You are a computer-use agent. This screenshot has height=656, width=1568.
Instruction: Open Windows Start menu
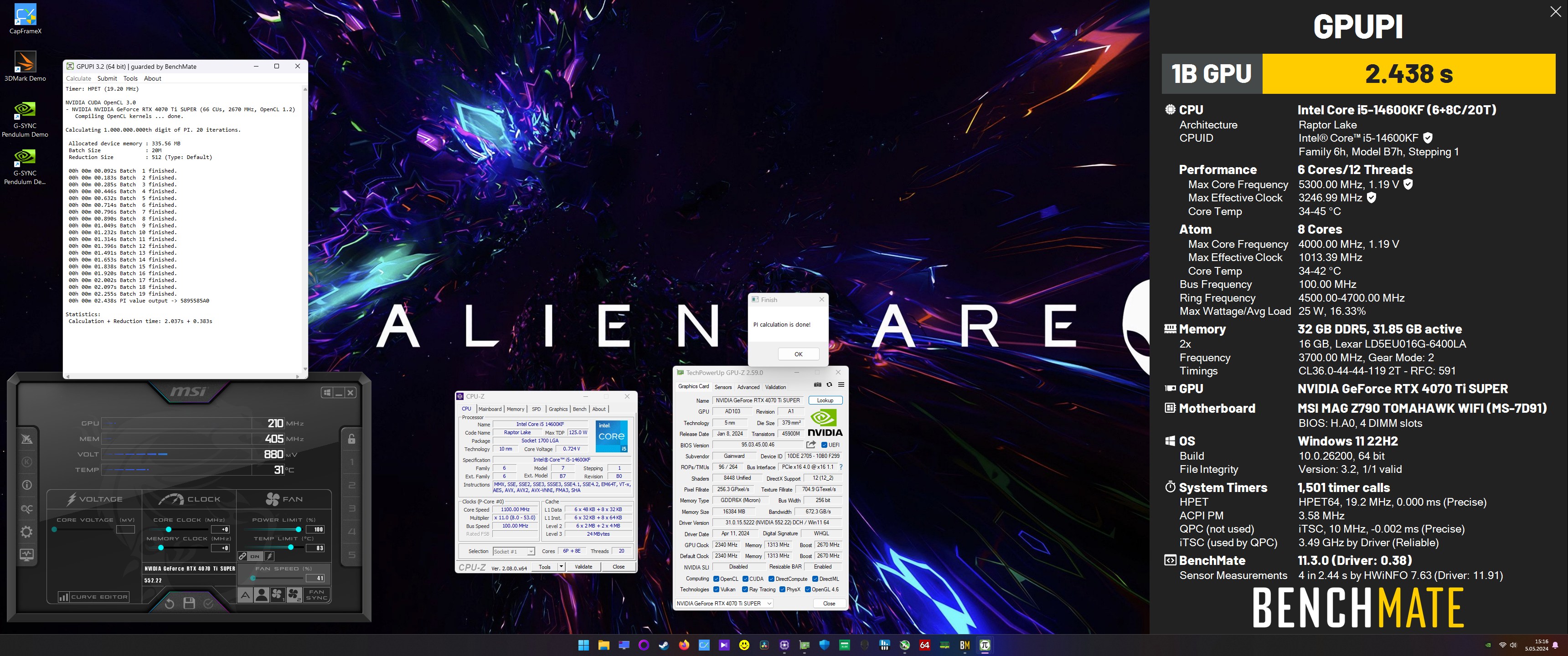click(x=583, y=645)
